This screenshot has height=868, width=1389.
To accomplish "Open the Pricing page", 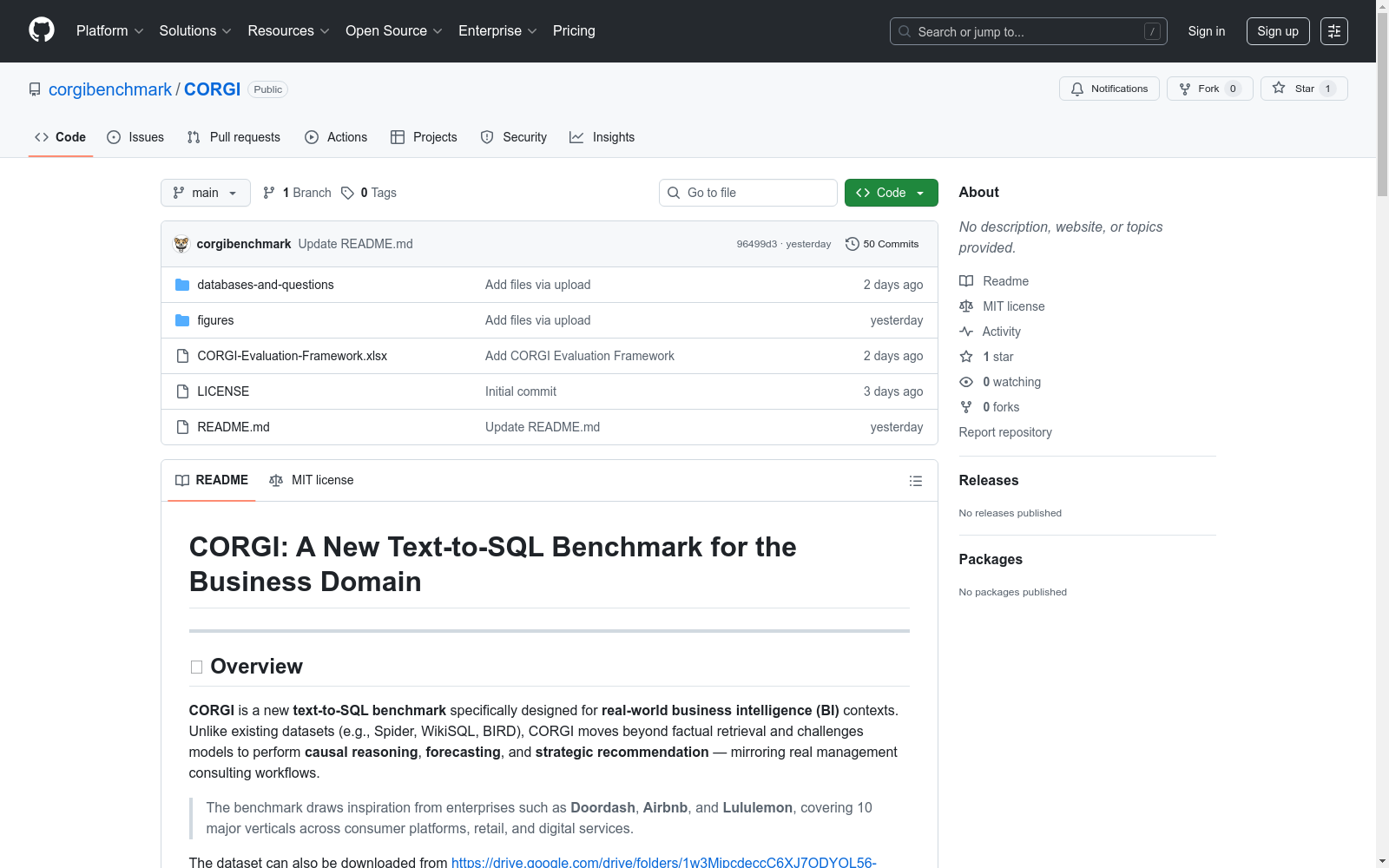I will (x=574, y=31).
